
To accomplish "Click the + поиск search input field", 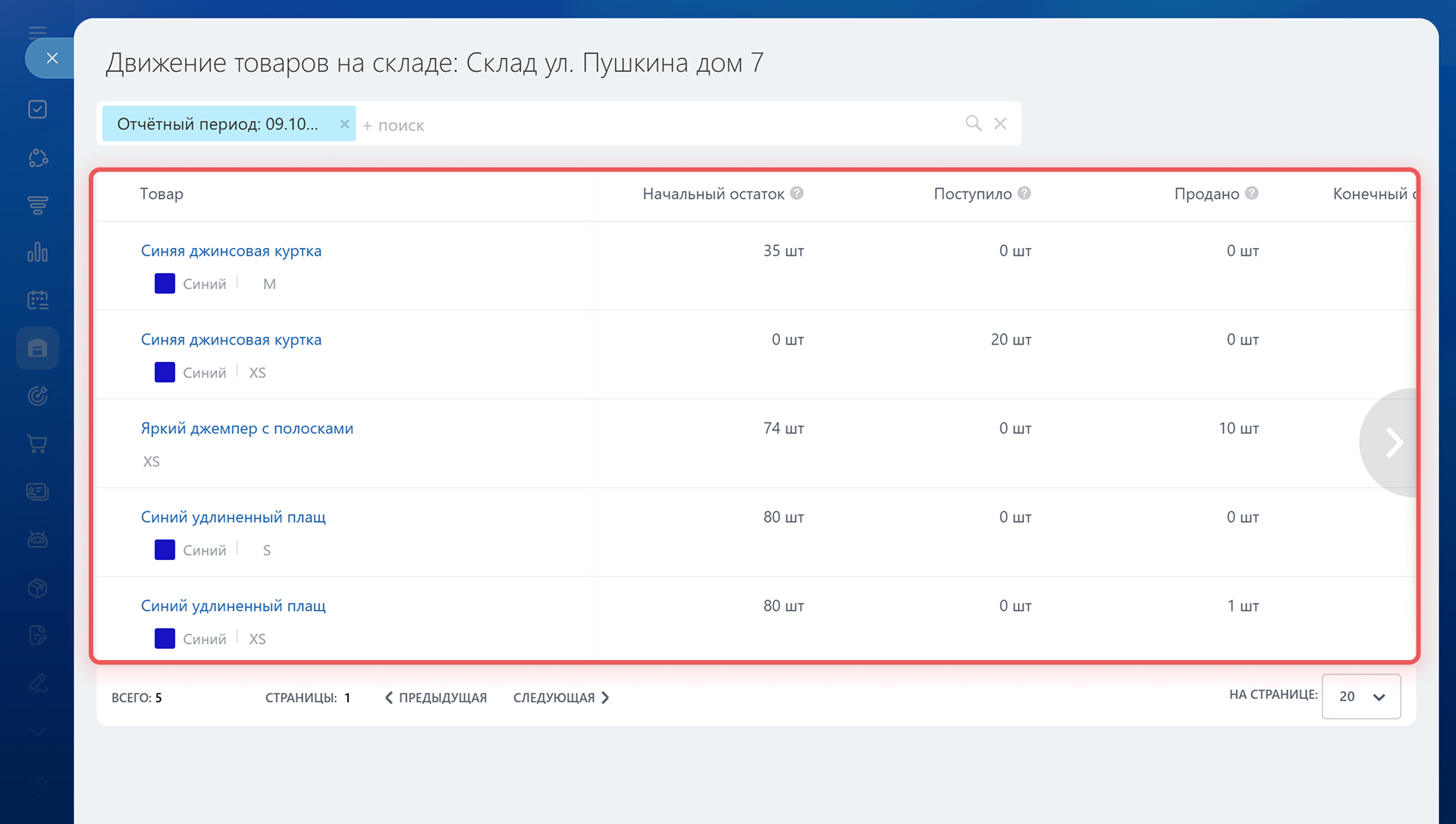I will 652,125.
